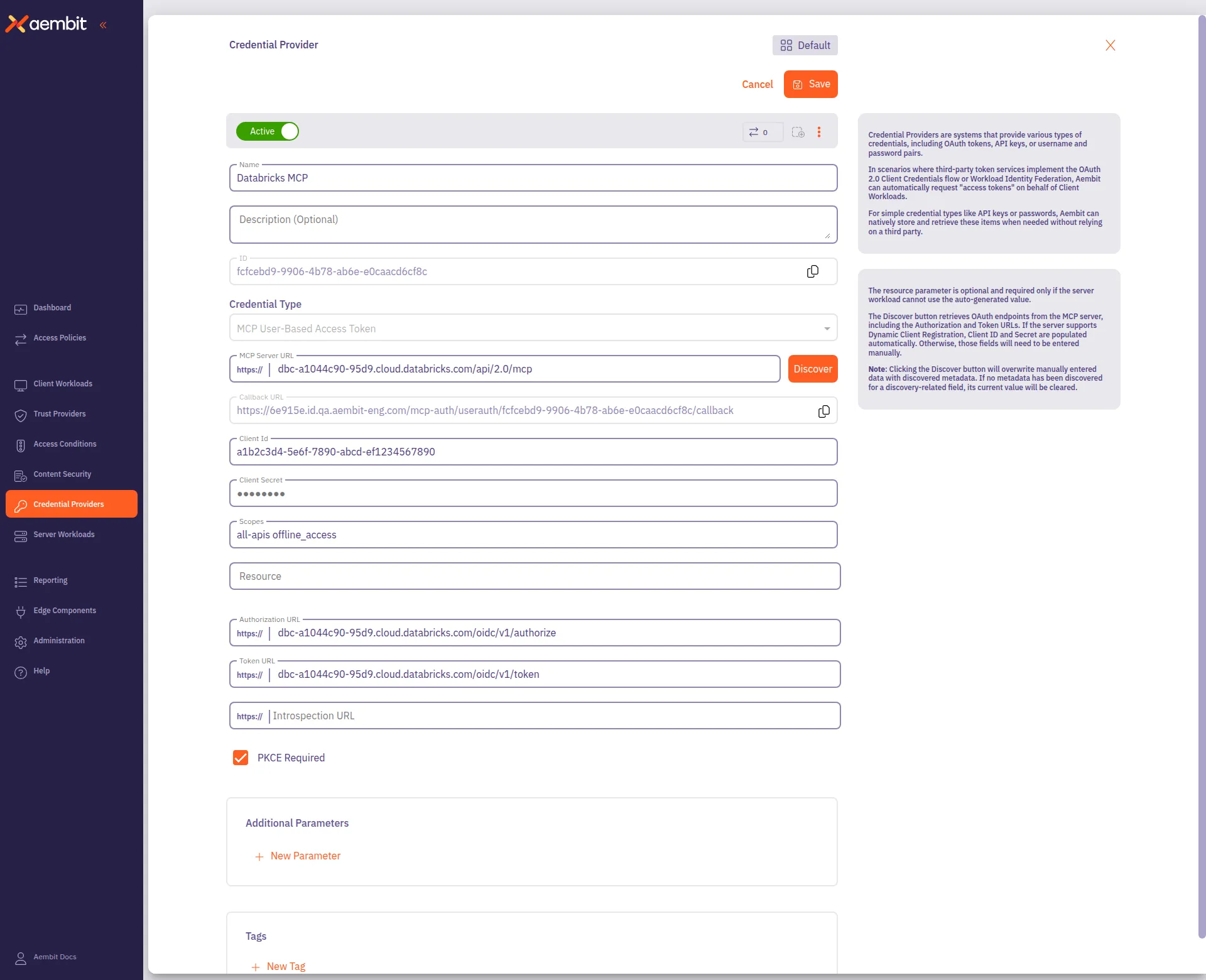Save the credential provider
The image size is (1206, 980).
click(x=811, y=84)
